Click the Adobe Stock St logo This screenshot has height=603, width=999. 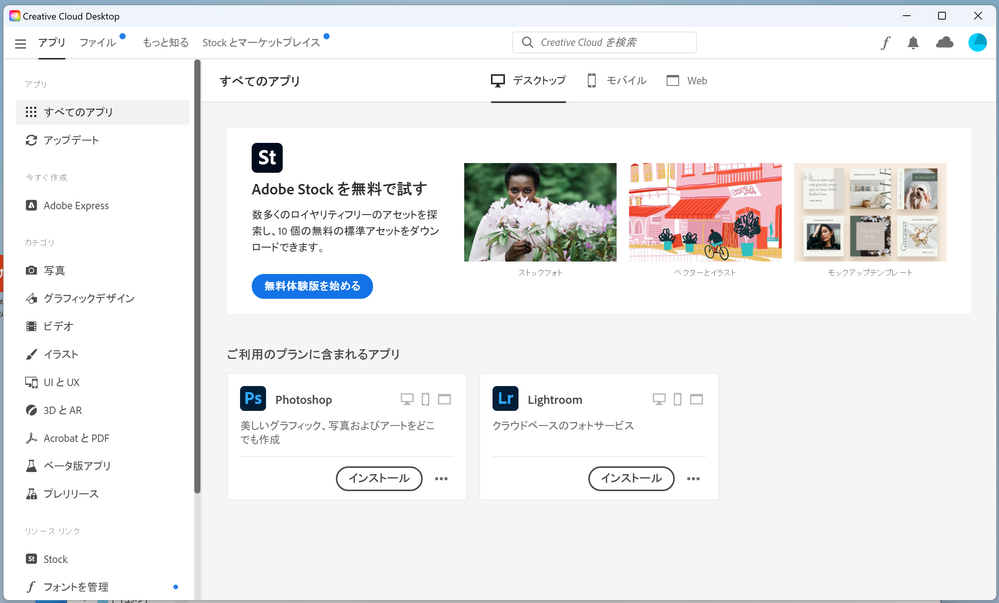click(x=267, y=157)
